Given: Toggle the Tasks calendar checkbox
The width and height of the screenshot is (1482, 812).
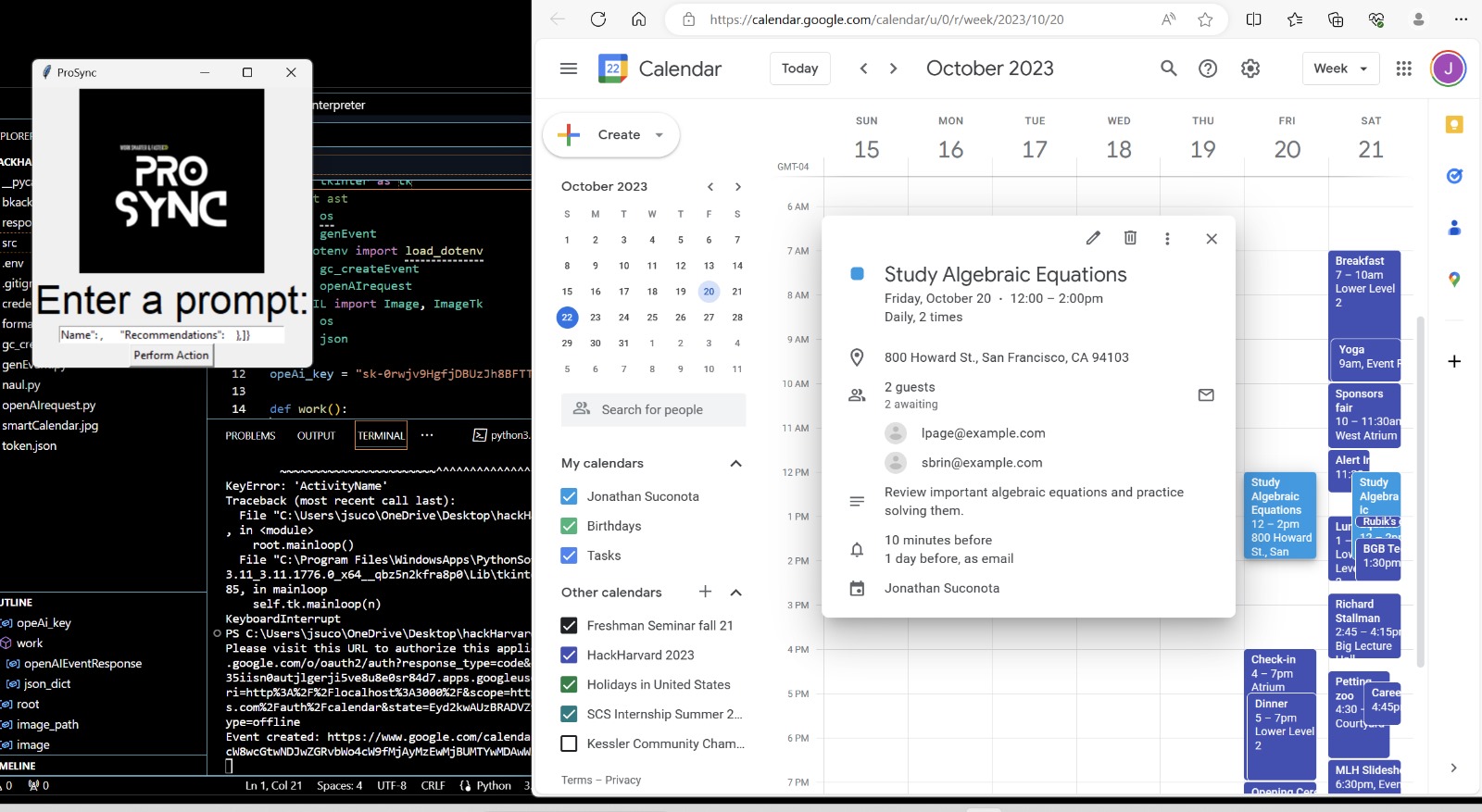Looking at the screenshot, I should tap(569, 556).
